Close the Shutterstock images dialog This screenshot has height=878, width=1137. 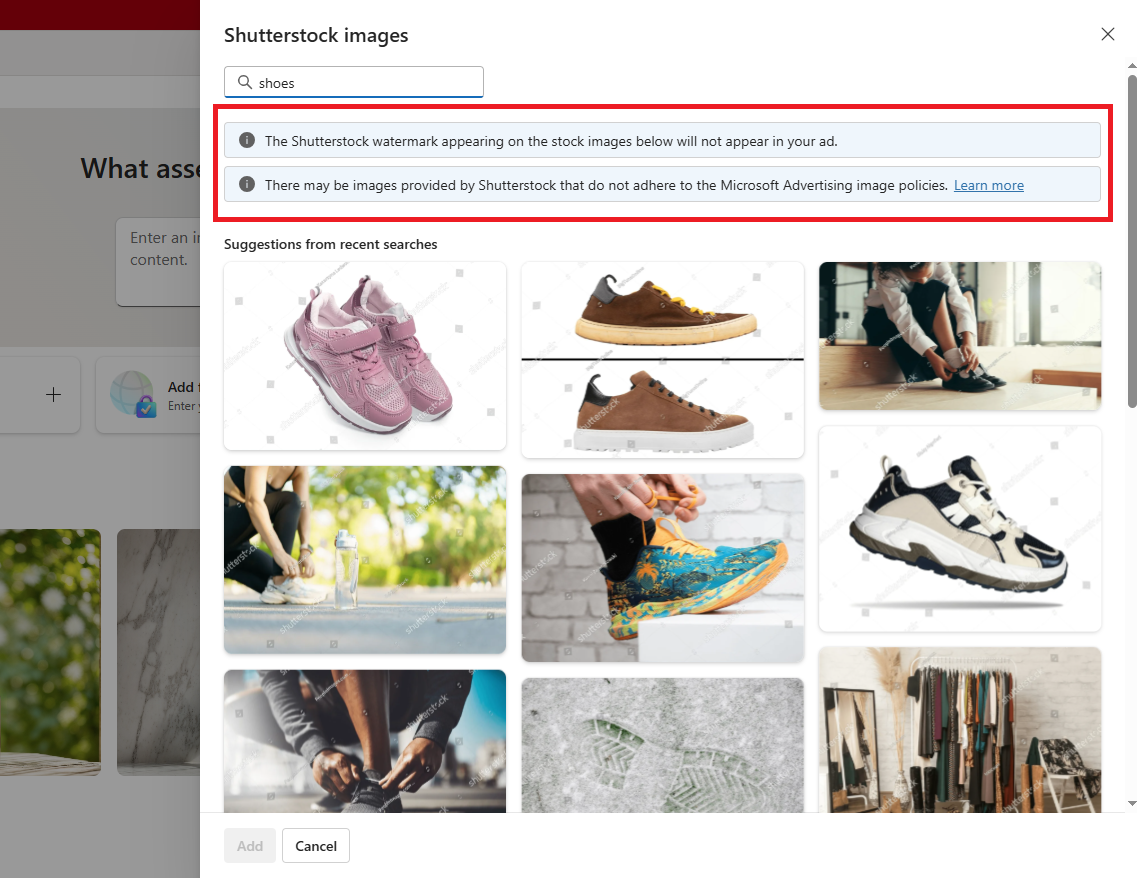(x=1107, y=33)
